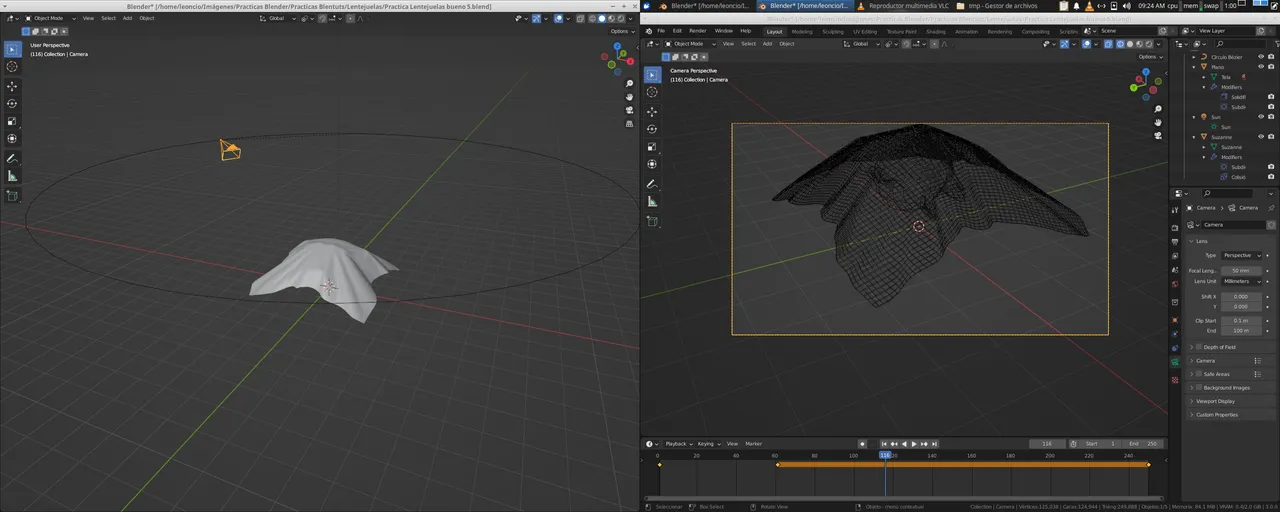Image resolution: width=1280 pixels, height=512 pixels.
Task: Collapse the Lens panel
Action: (1201, 241)
